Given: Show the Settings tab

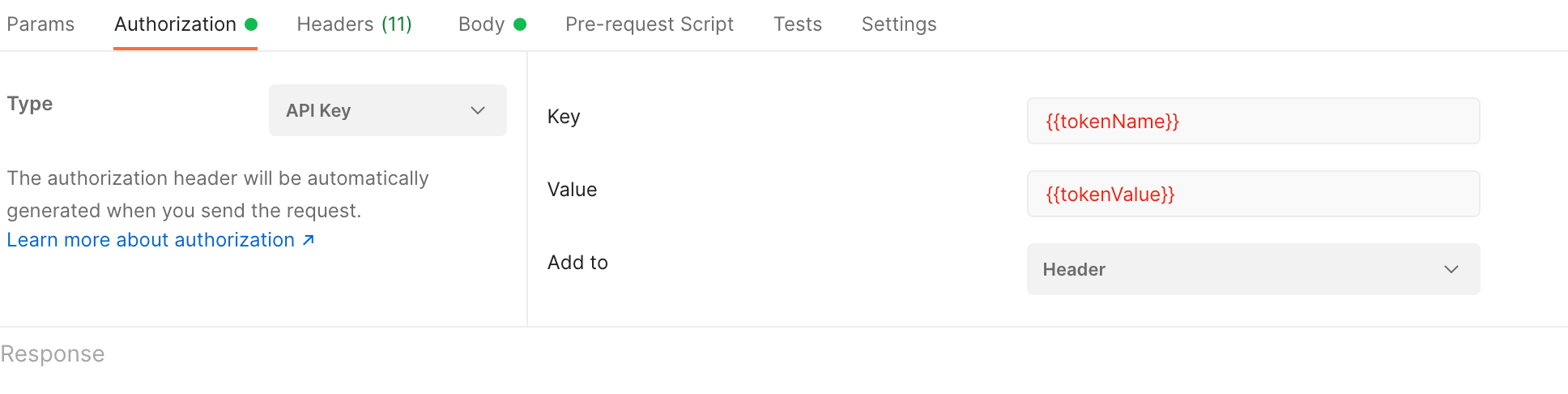Looking at the screenshot, I should pyautogui.click(x=898, y=24).
